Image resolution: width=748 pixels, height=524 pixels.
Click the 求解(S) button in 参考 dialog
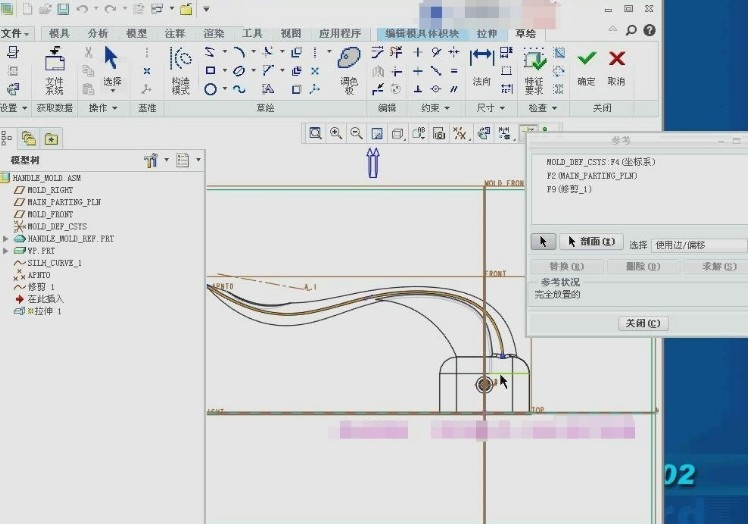coord(718,266)
